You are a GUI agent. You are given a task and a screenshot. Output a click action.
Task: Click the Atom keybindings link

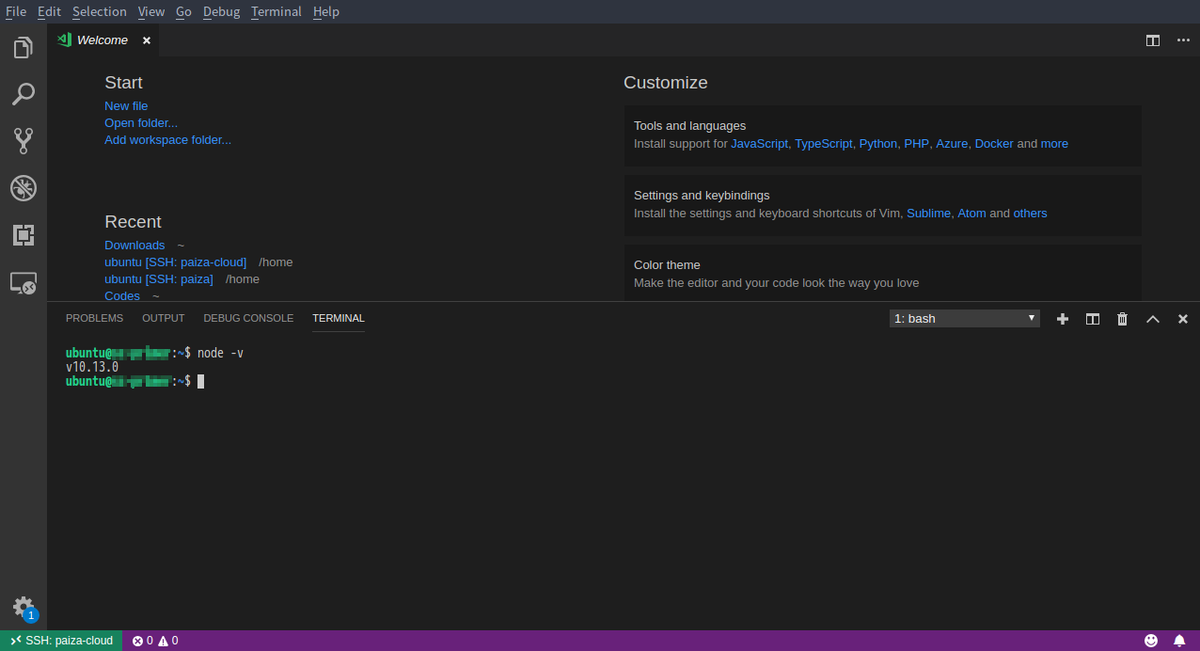click(x=972, y=213)
